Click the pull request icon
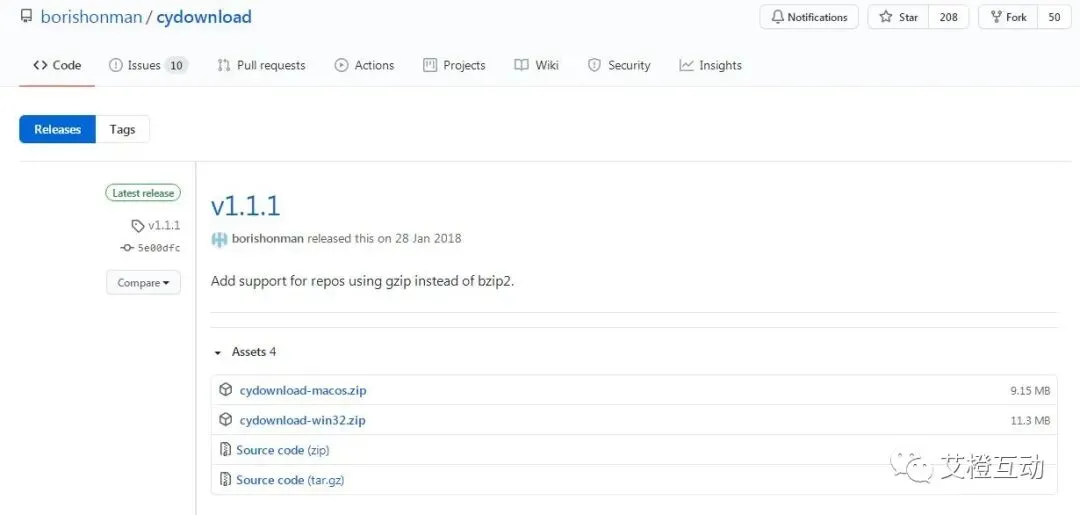The height and width of the screenshot is (515, 1080). (223, 65)
